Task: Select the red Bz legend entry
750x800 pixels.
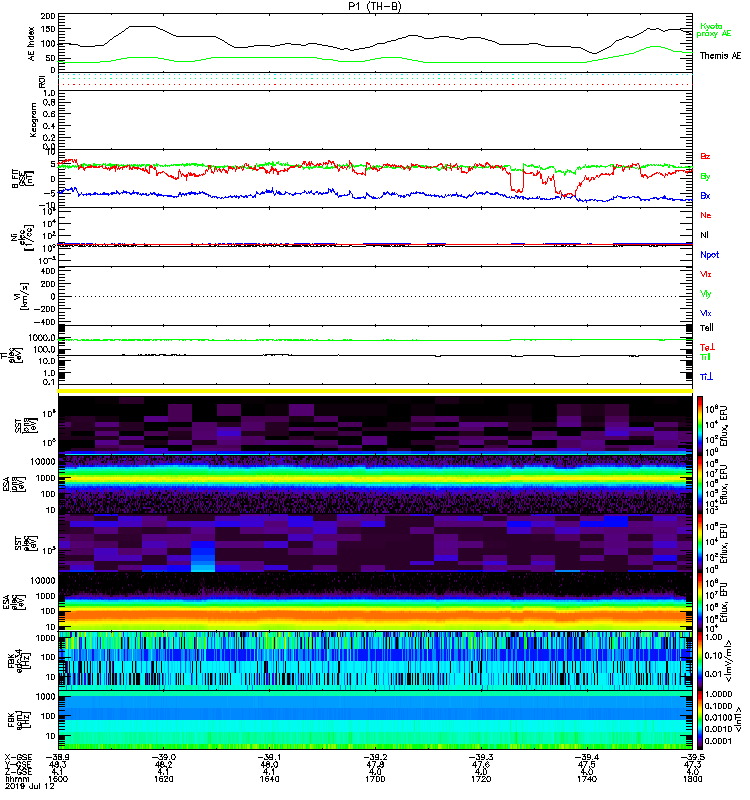Action: click(705, 156)
